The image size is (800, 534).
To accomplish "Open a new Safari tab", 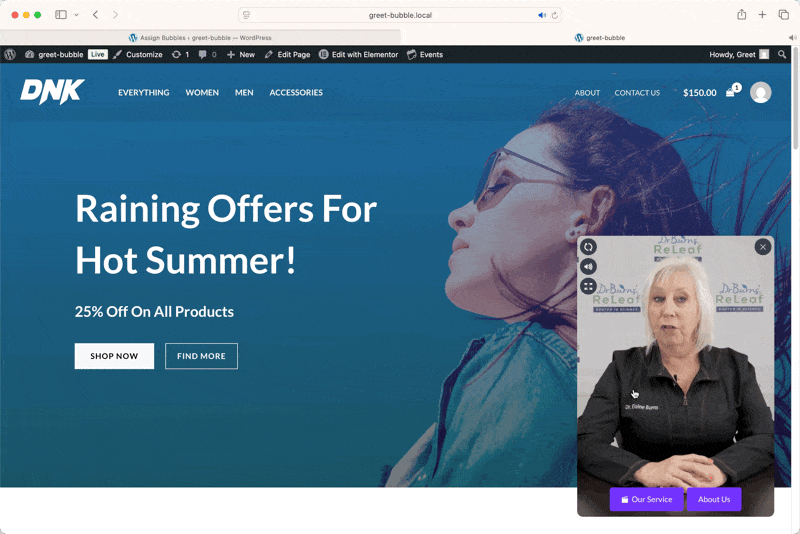I will coord(762,15).
